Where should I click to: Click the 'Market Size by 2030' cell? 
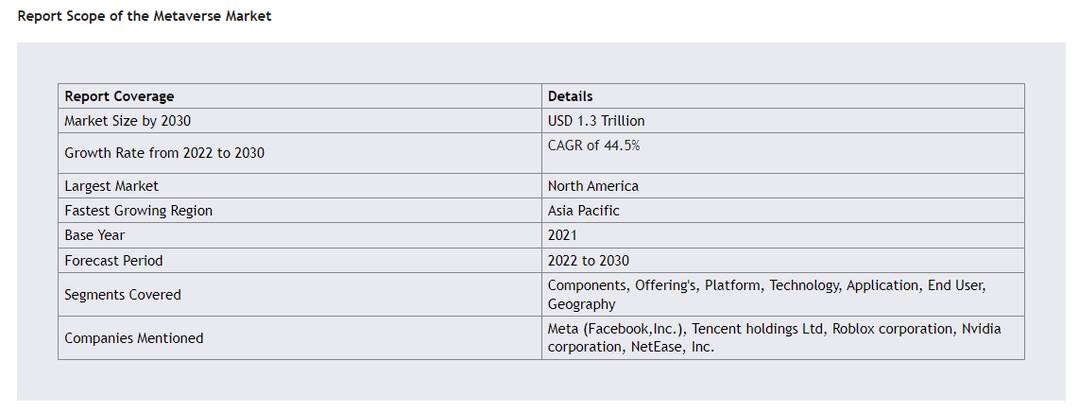[299, 121]
